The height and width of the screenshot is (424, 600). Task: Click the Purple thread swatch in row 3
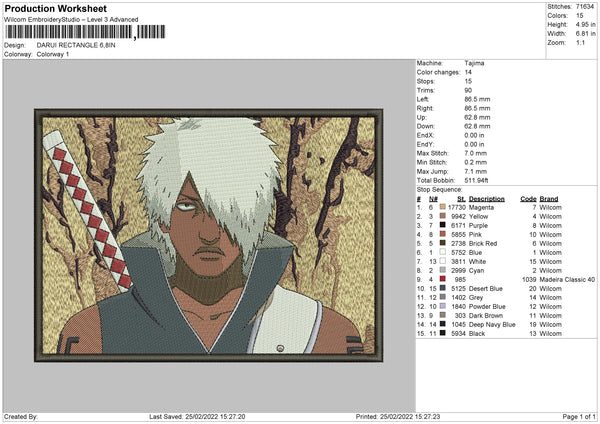point(444,225)
